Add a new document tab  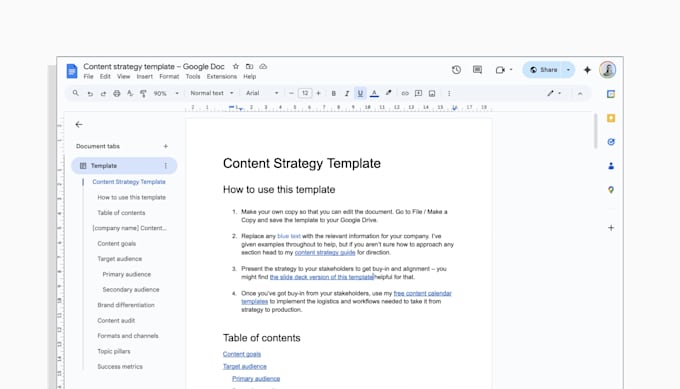pos(166,146)
